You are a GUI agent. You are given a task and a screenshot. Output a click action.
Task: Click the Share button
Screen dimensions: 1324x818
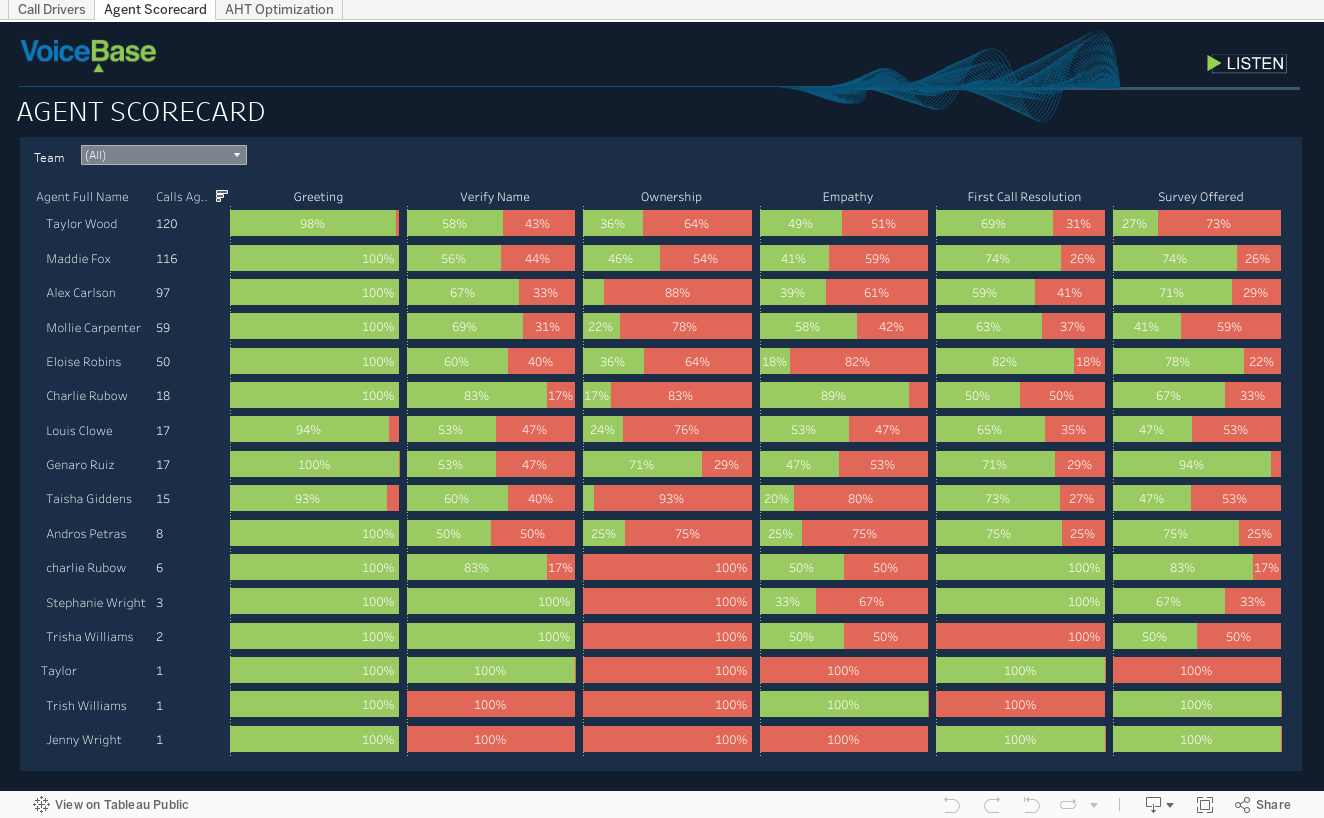pyautogui.click(x=1263, y=804)
